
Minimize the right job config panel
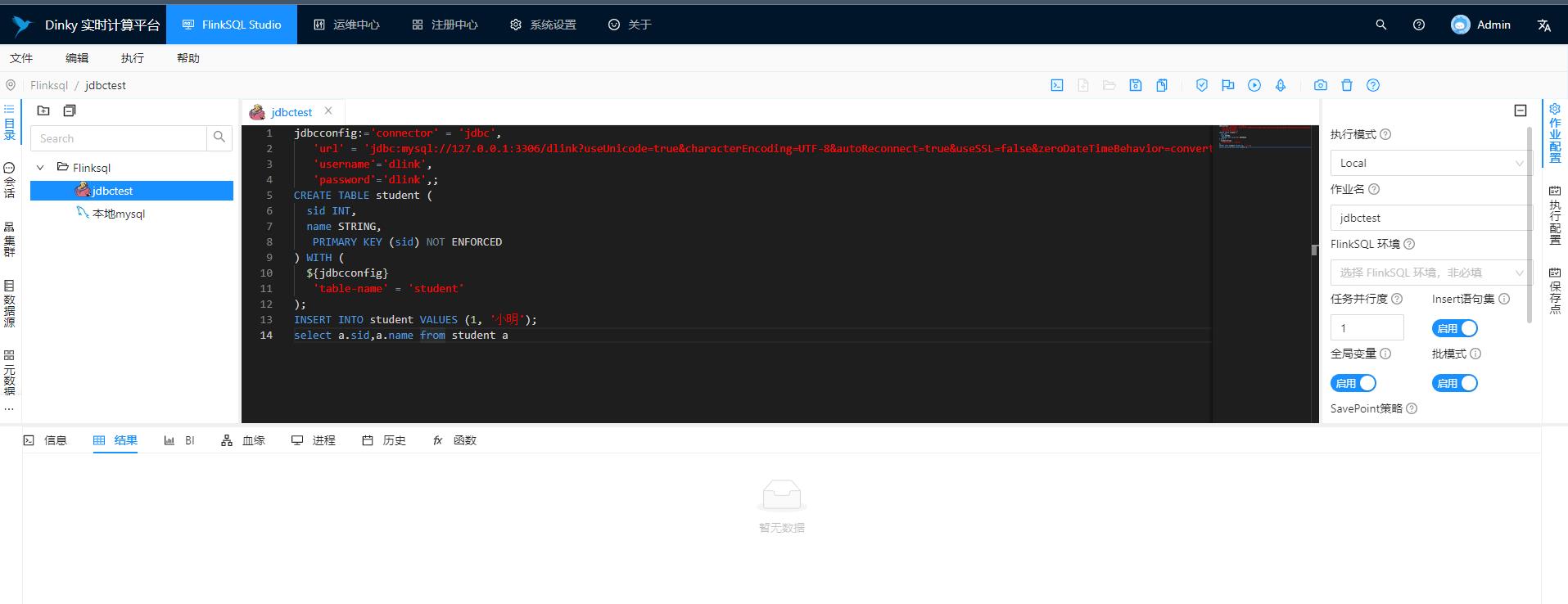[x=1521, y=110]
